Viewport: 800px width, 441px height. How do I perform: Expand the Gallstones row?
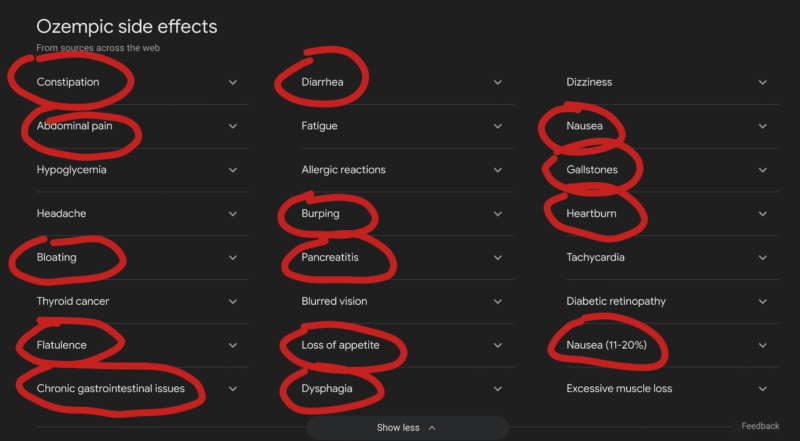pos(762,170)
